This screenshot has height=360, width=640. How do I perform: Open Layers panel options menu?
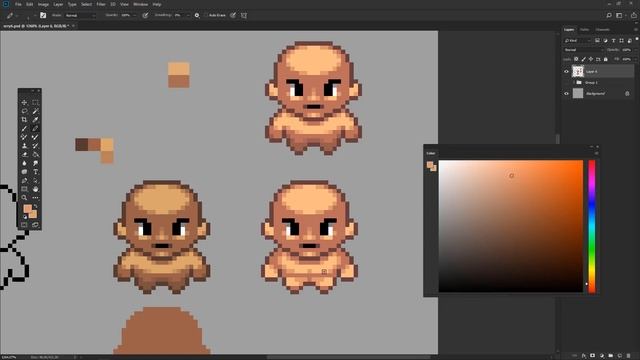pos(636,29)
